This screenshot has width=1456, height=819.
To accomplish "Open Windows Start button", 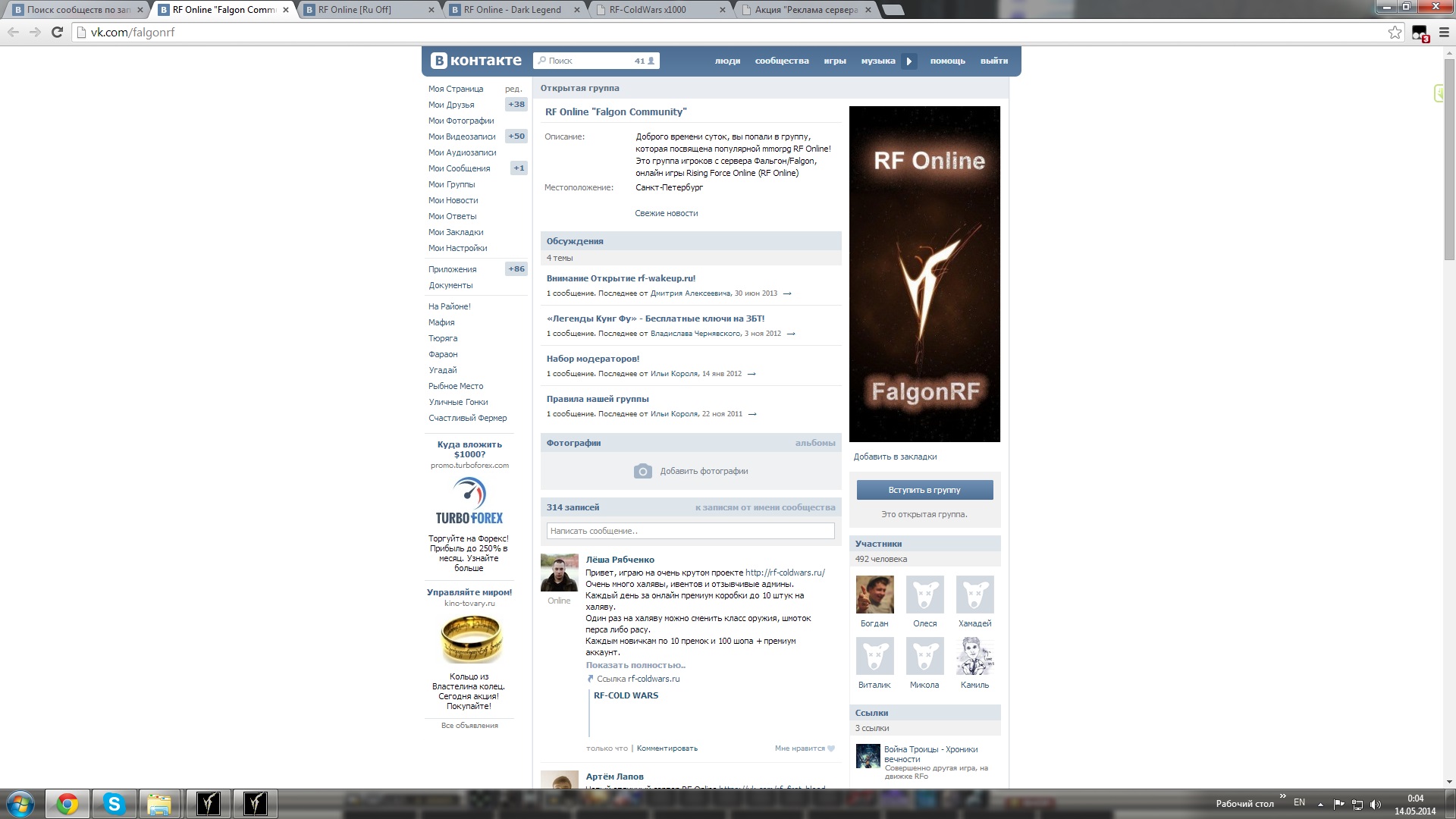I will tap(20, 804).
